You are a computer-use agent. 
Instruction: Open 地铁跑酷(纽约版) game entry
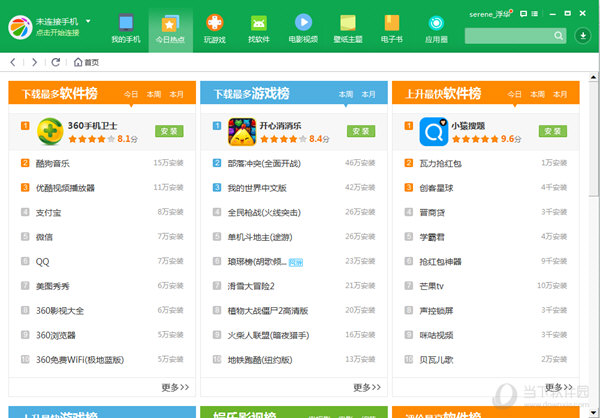260,360
